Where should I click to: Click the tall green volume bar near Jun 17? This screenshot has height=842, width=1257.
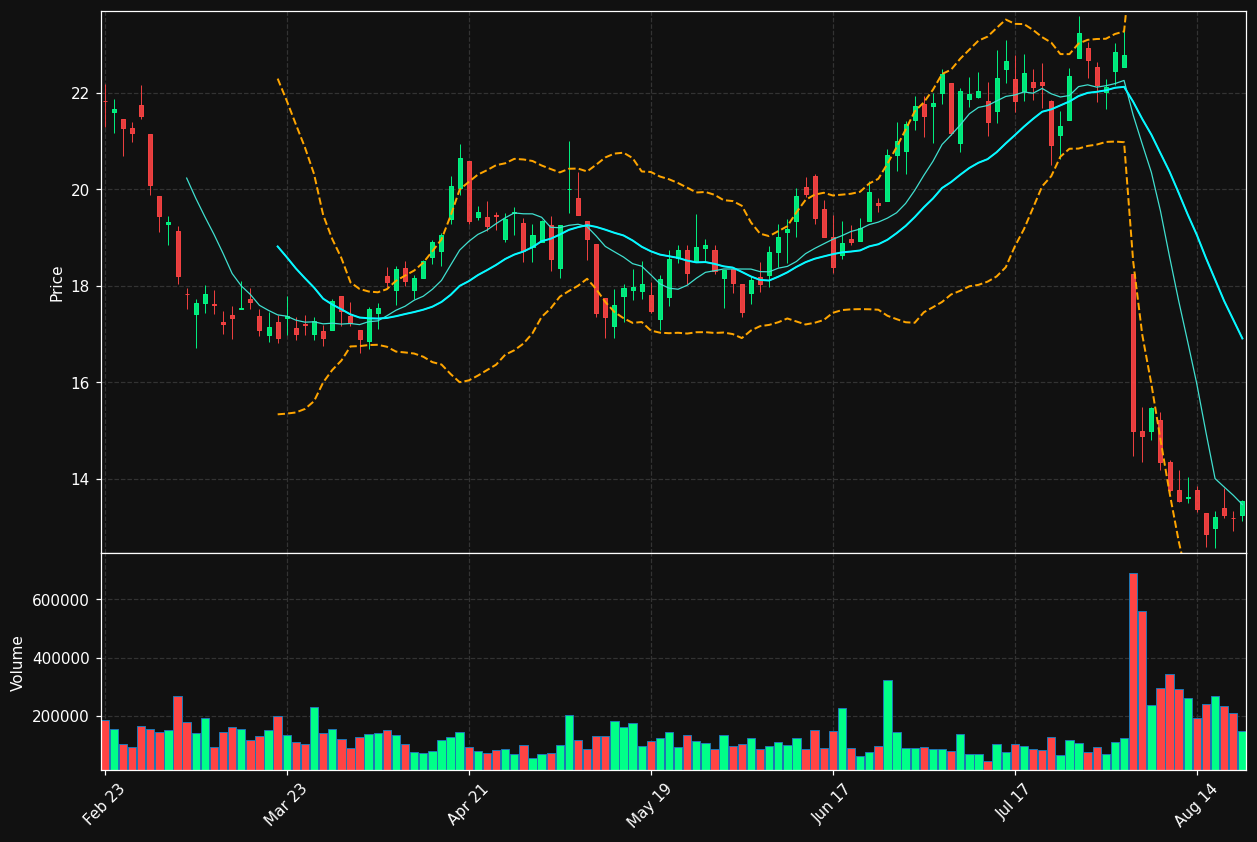pos(888,725)
